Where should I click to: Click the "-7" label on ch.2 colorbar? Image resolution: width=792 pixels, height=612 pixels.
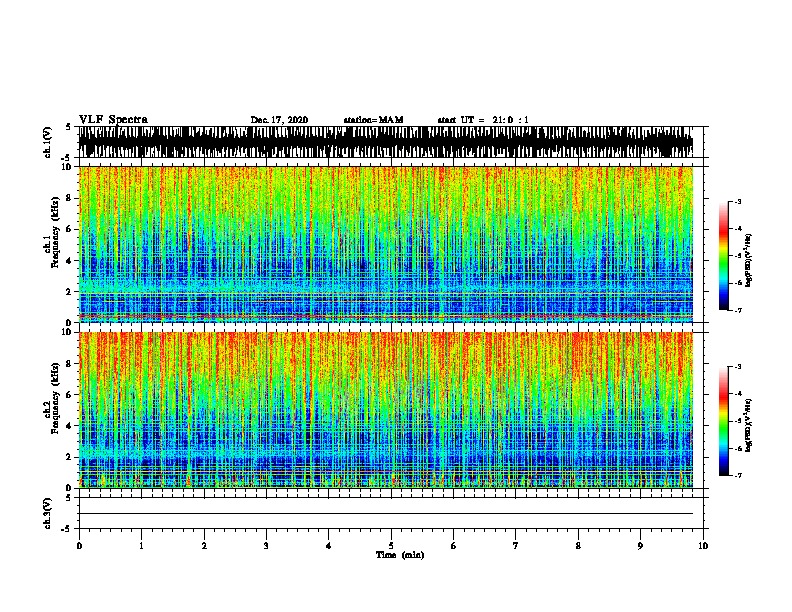pyautogui.click(x=737, y=475)
